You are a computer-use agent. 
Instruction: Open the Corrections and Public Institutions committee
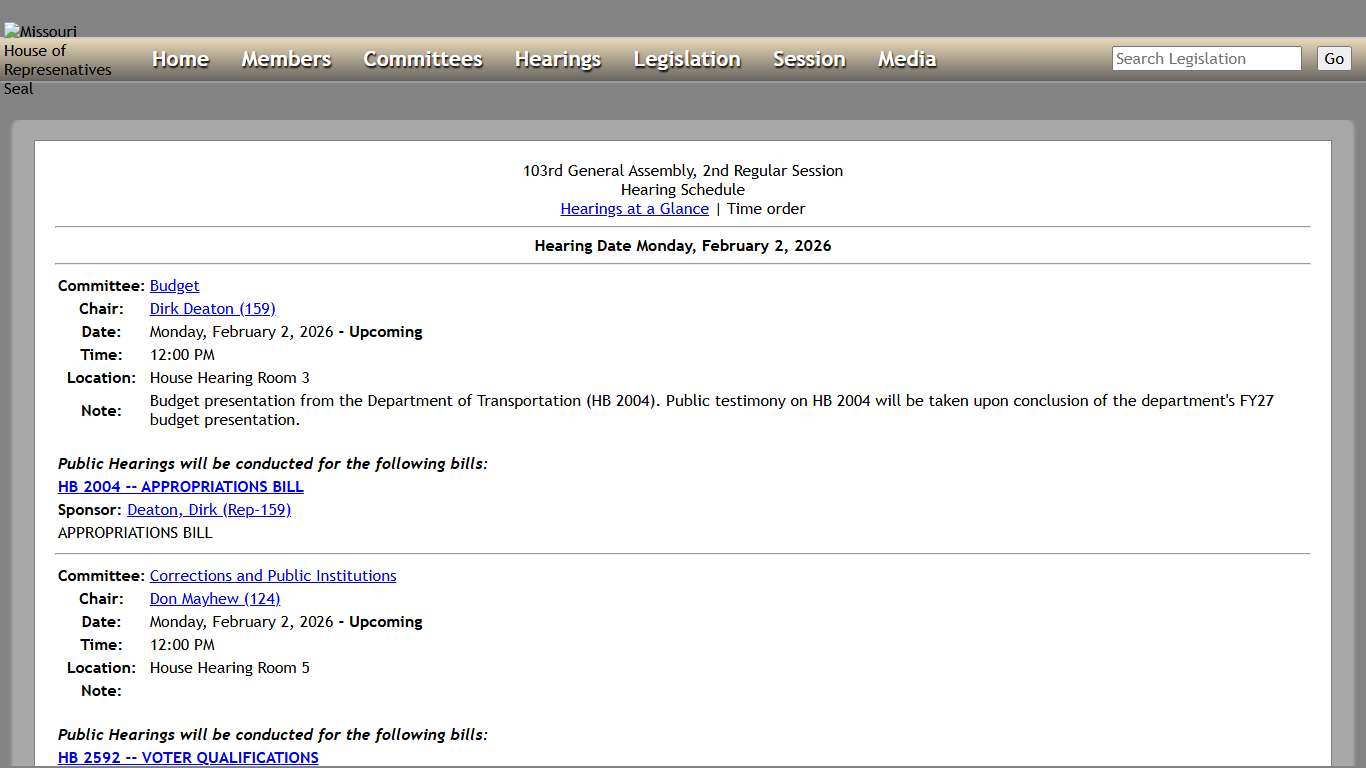[272, 575]
